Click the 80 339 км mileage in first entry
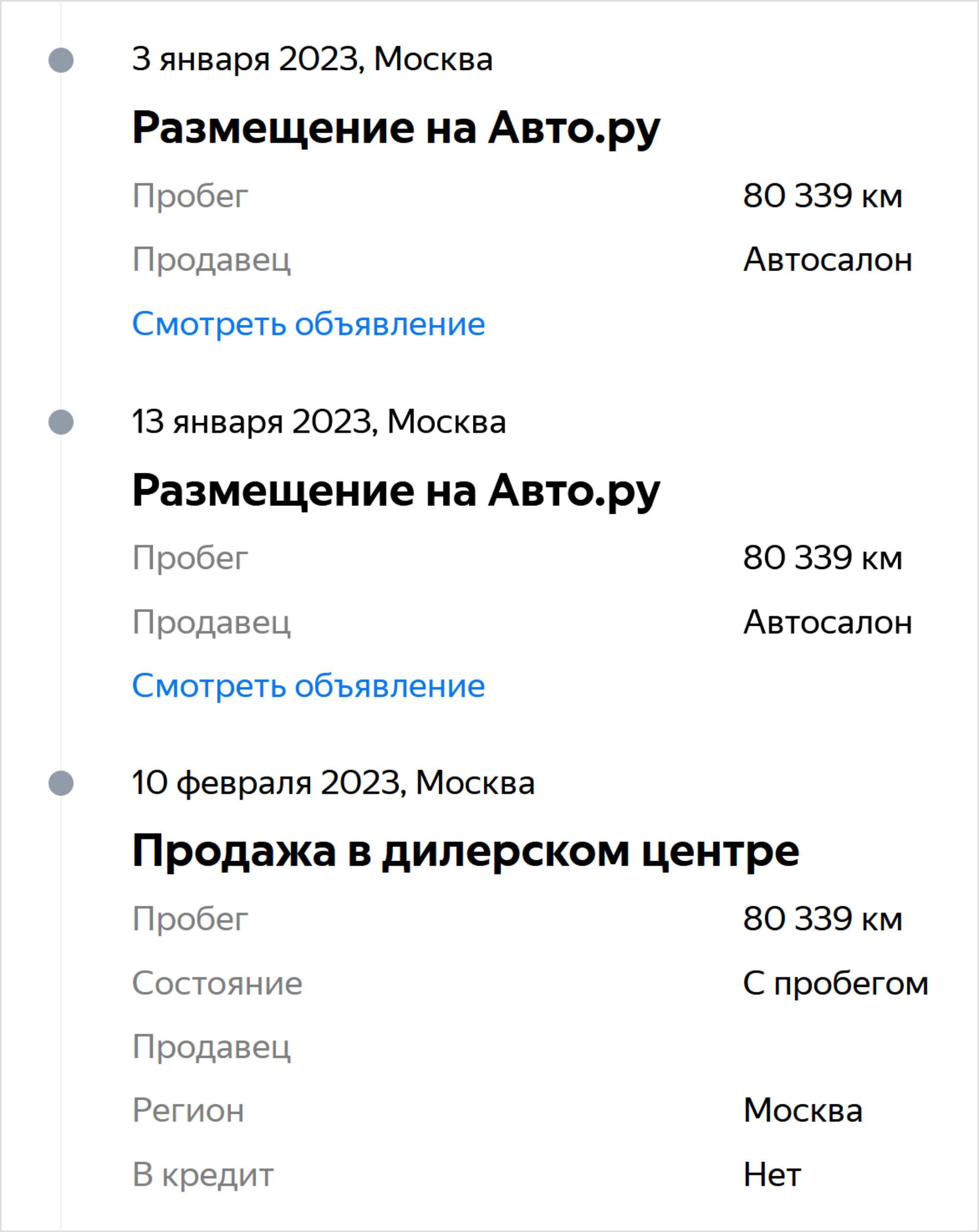 (x=823, y=196)
